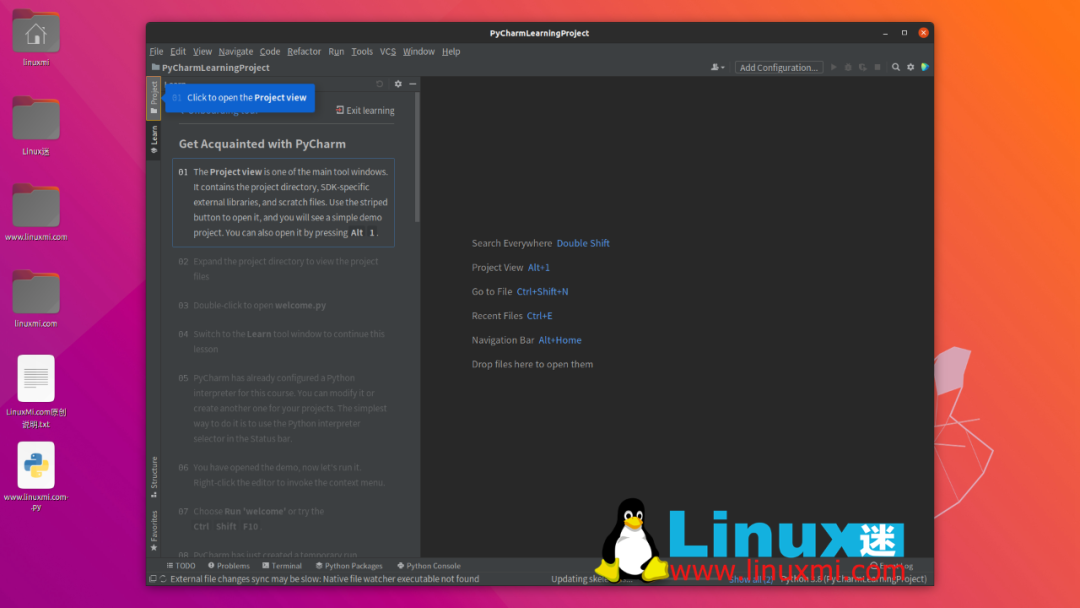Click Add Configuration button
1080x608 pixels.
(x=778, y=67)
